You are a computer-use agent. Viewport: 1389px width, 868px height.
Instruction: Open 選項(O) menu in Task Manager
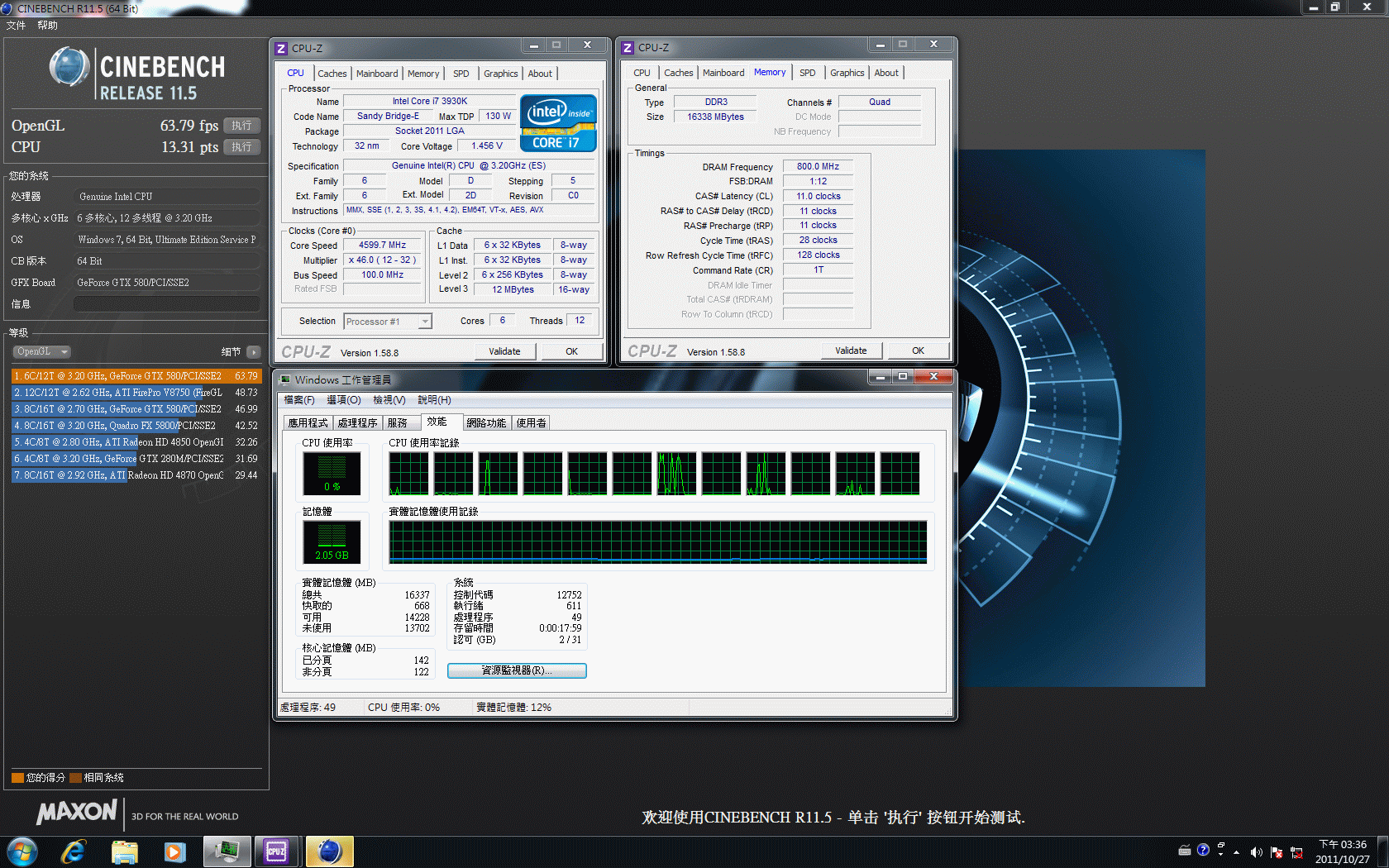[x=344, y=400]
